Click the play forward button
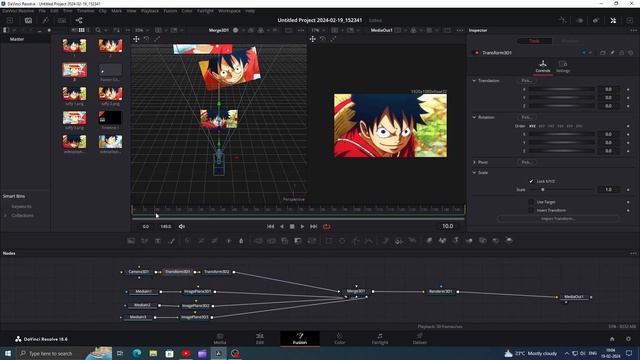 pyautogui.click(x=302, y=227)
